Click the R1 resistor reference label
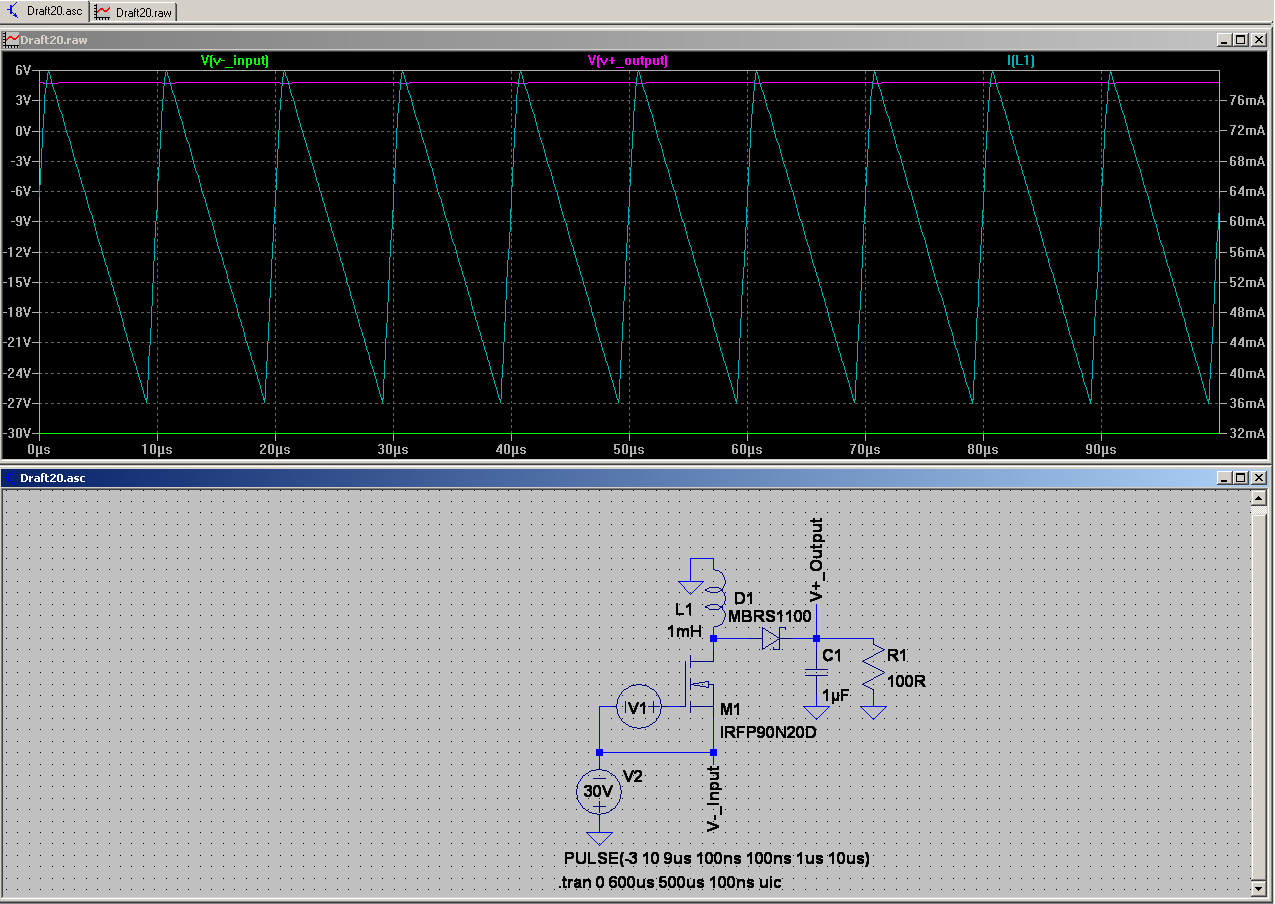This screenshot has width=1275, height=904. click(x=897, y=655)
